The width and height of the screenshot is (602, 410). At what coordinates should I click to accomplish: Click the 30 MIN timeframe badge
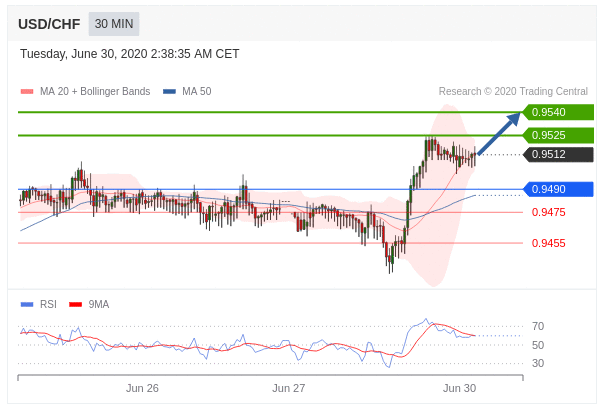[x=114, y=24]
